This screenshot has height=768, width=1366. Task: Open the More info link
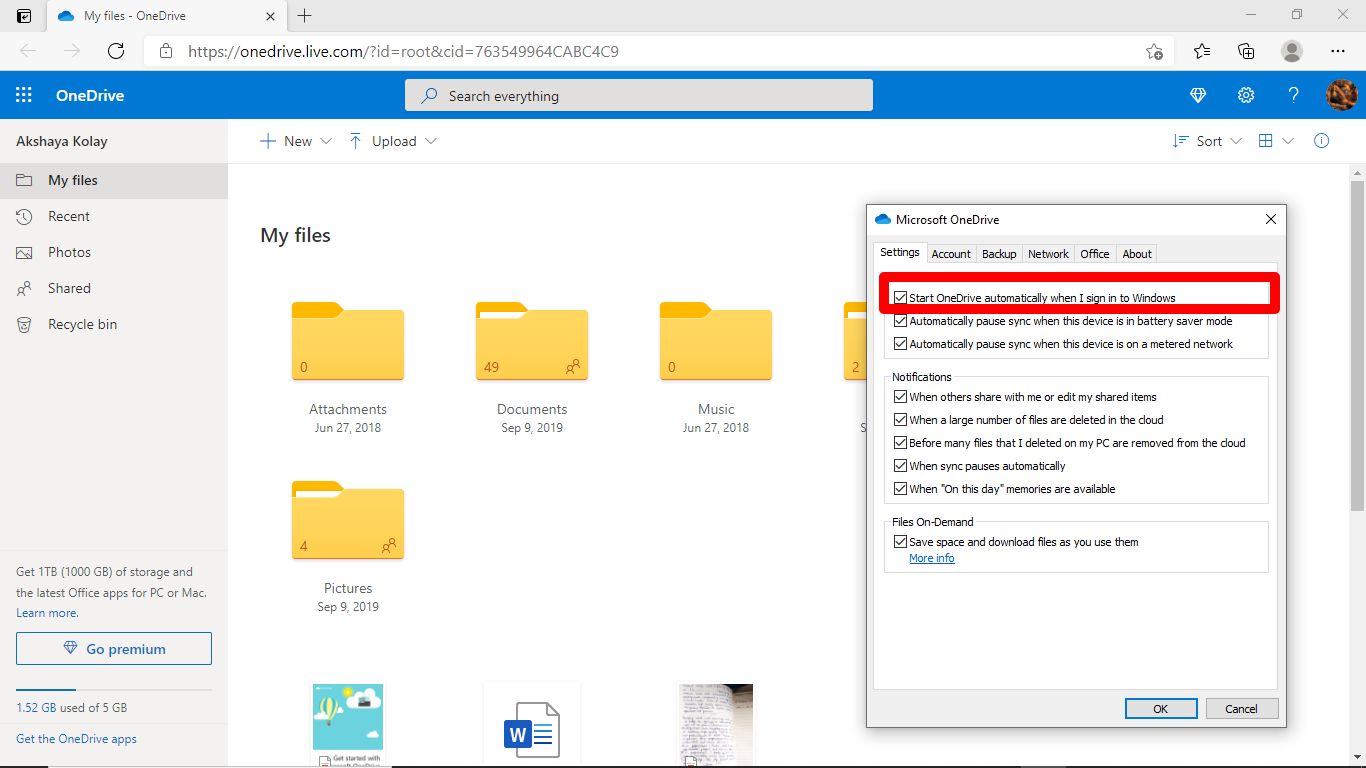(x=932, y=558)
